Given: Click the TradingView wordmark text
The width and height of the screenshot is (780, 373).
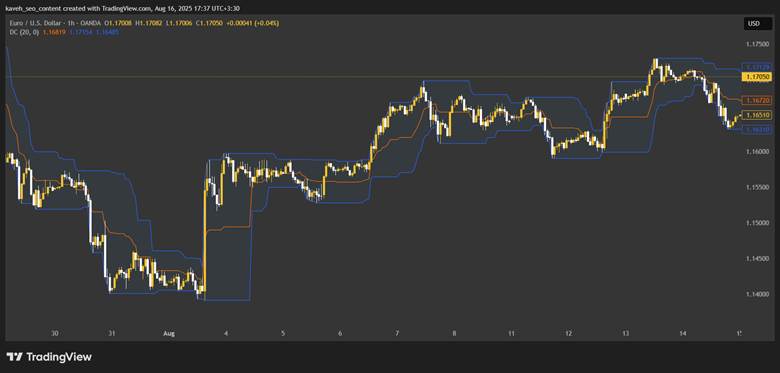Looking at the screenshot, I should coord(59,357).
